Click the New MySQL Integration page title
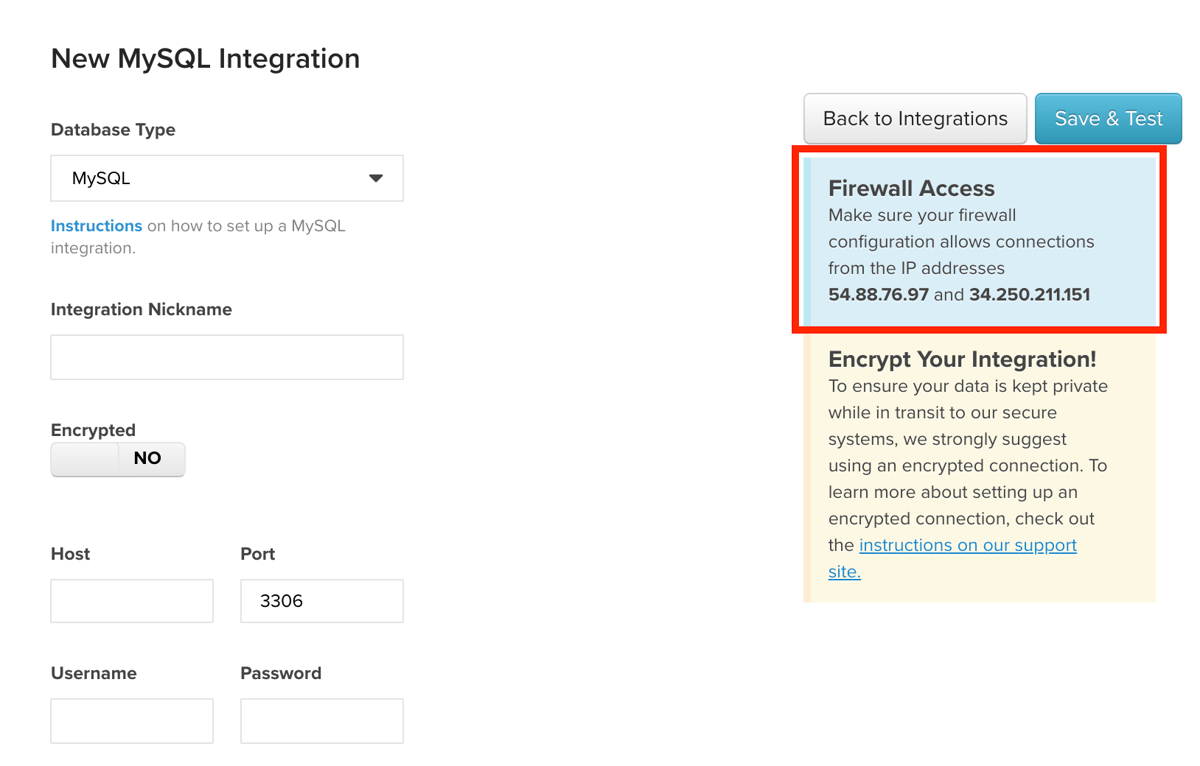Viewport: 1200px width, 766px height. [x=204, y=58]
